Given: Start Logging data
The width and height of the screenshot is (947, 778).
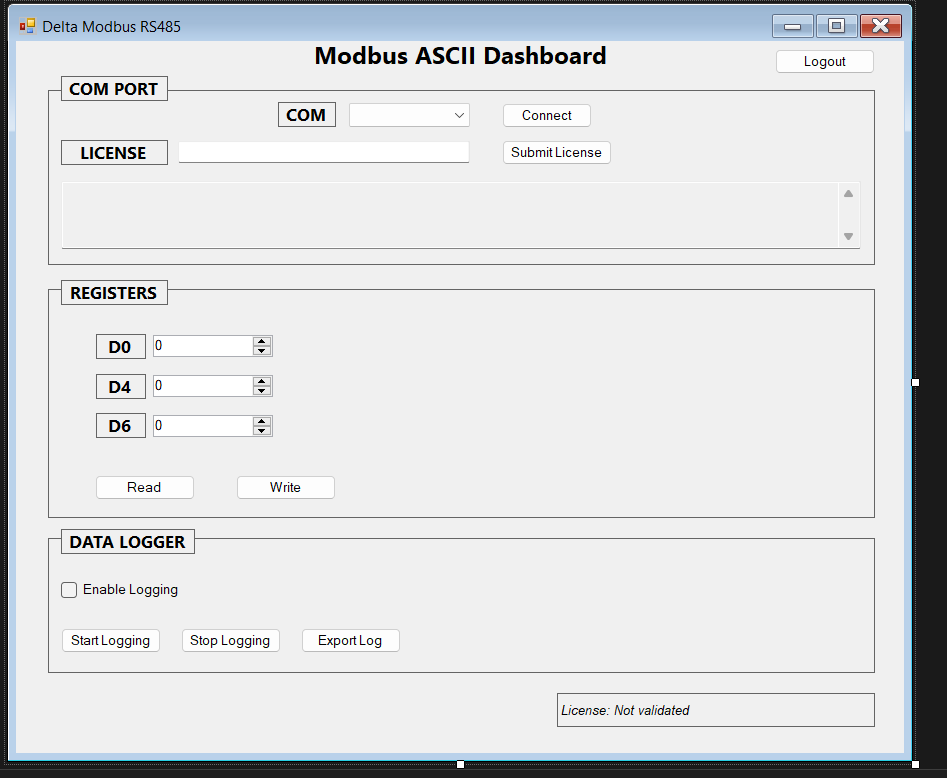Looking at the screenshot, I should pos(111,640).
